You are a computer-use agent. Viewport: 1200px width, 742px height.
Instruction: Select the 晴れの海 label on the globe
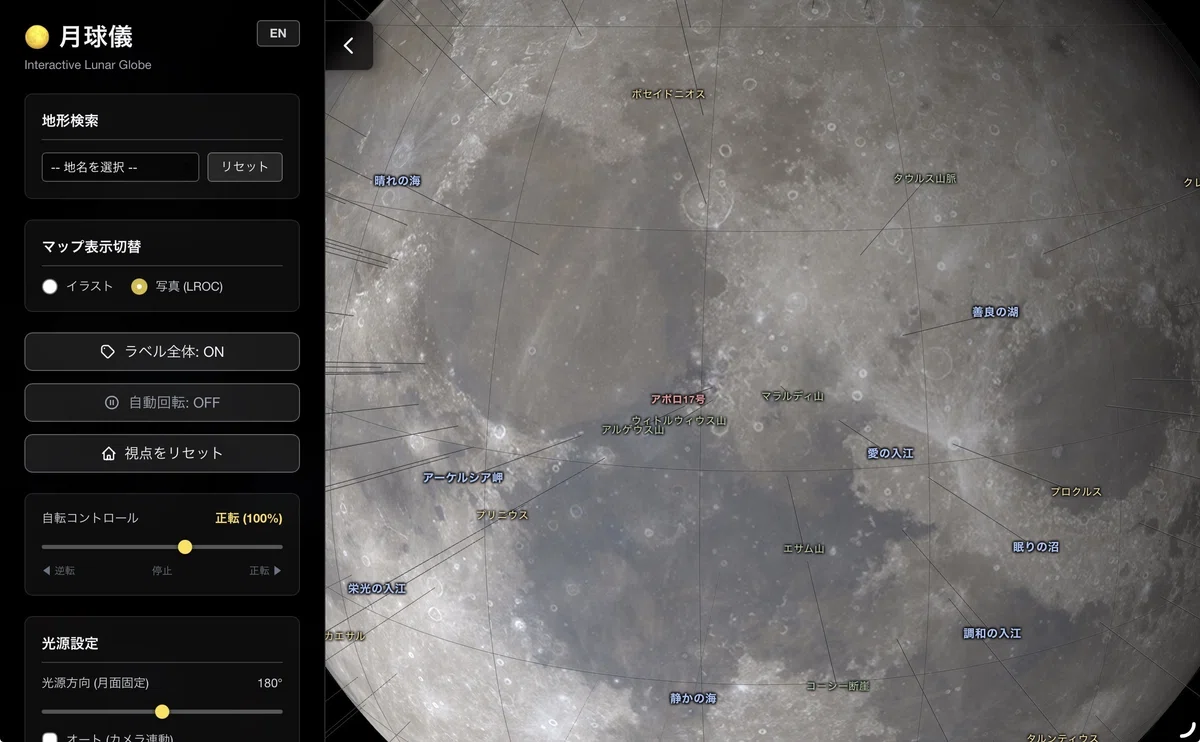pos(398,181)
